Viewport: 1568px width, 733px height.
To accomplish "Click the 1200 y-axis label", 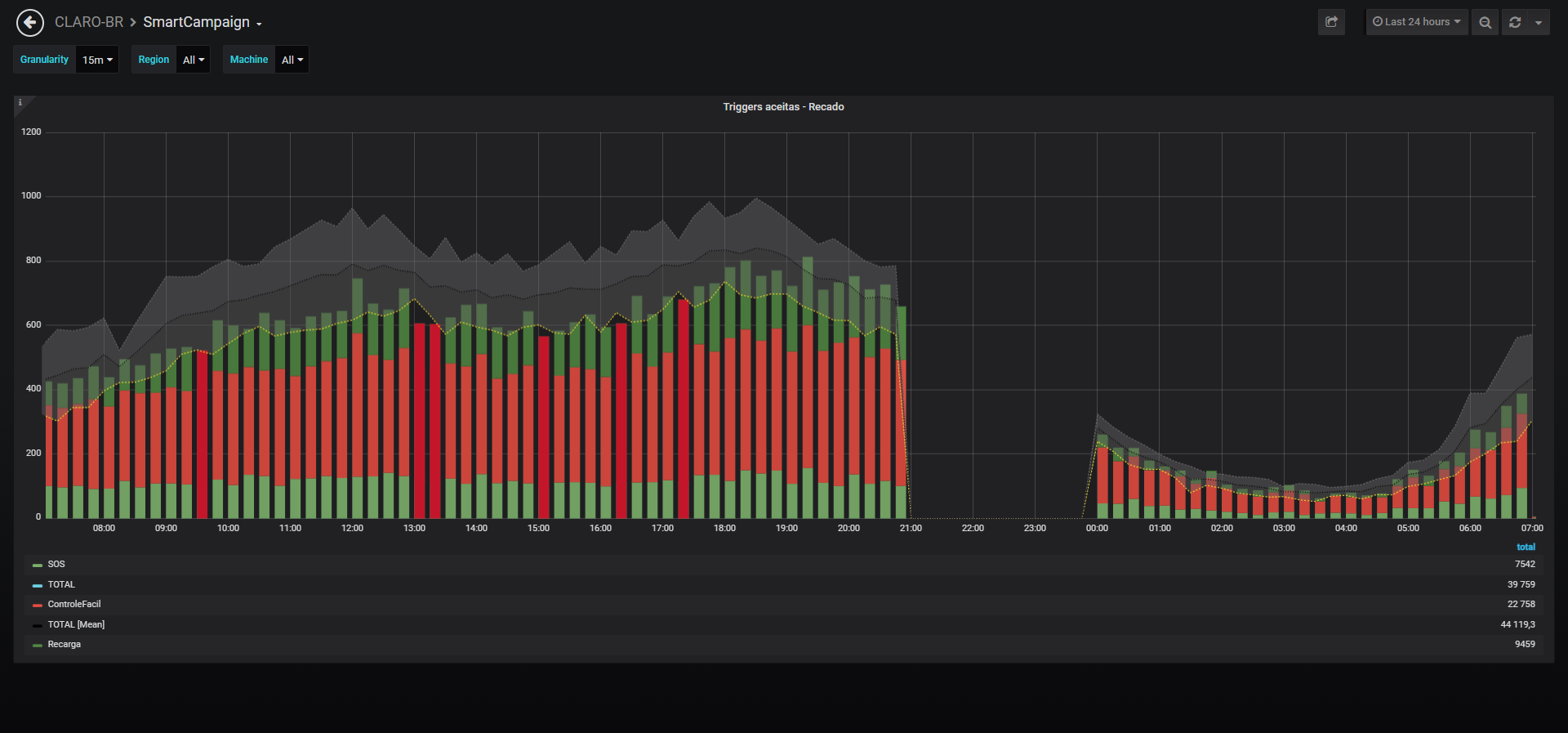I will pos(31,132).
